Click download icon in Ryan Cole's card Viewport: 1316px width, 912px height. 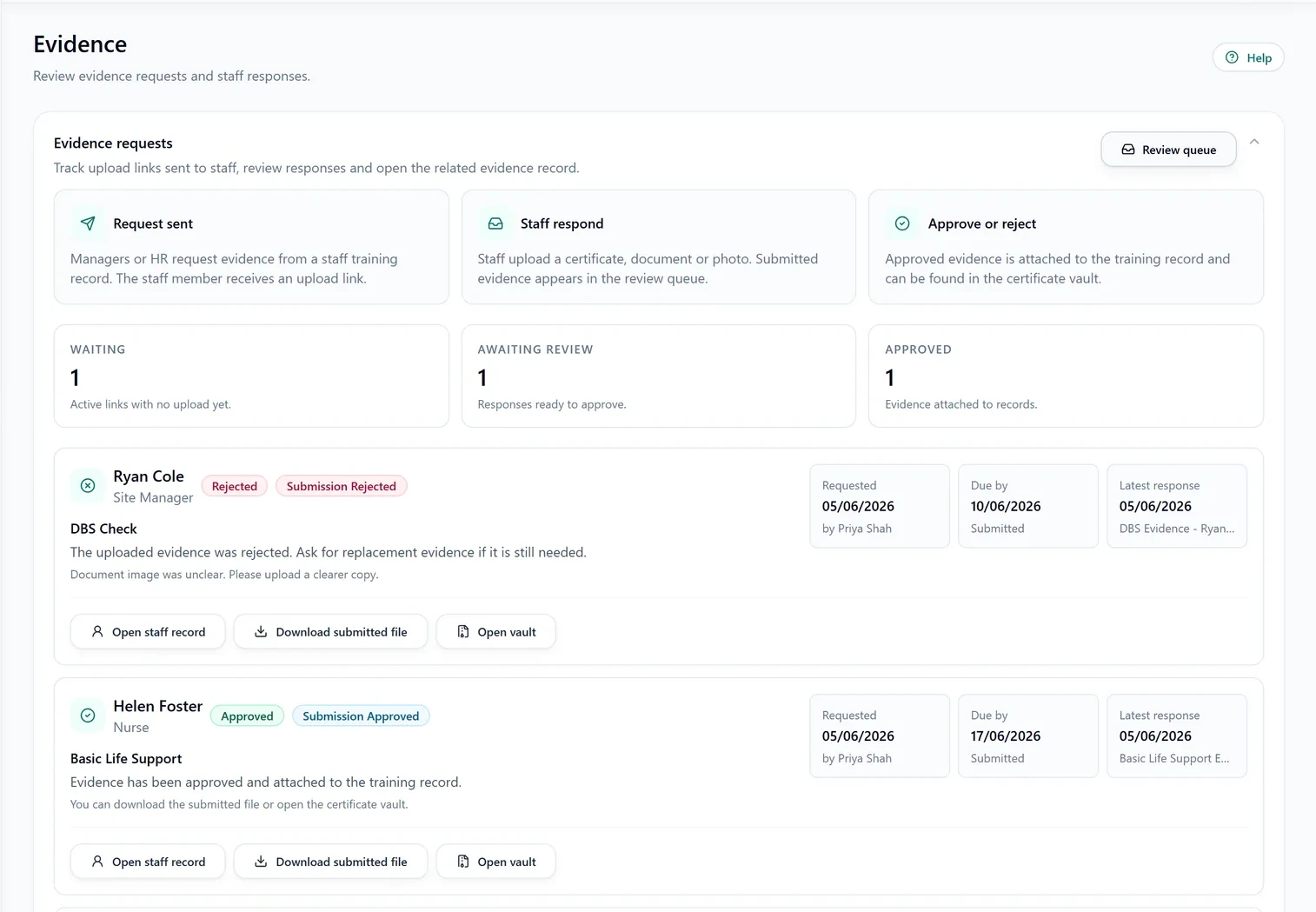point(261,632)
